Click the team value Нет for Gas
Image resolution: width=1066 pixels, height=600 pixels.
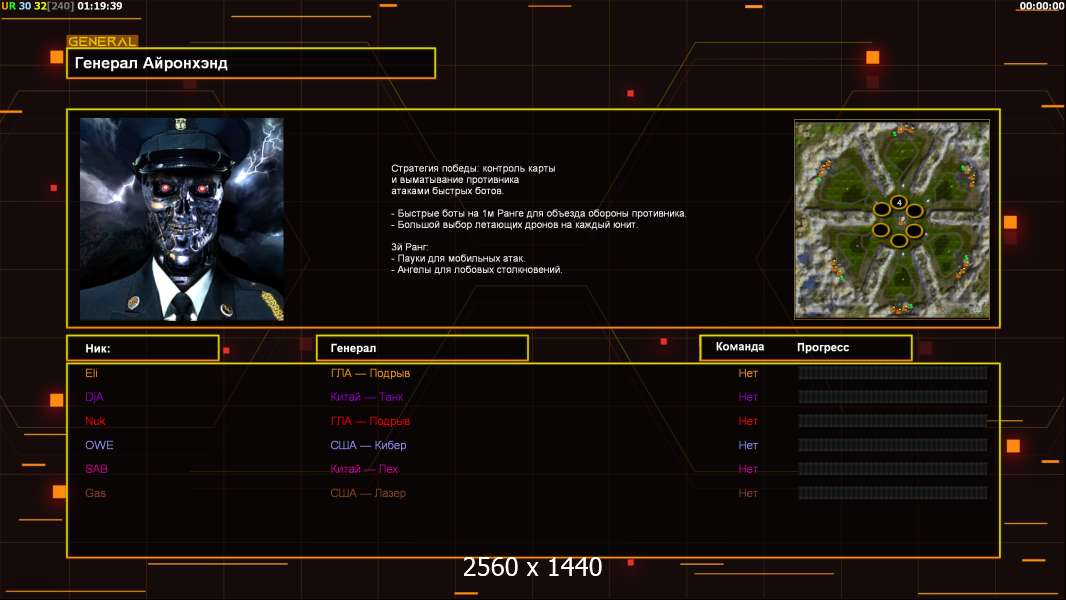(x=748, y=493)
